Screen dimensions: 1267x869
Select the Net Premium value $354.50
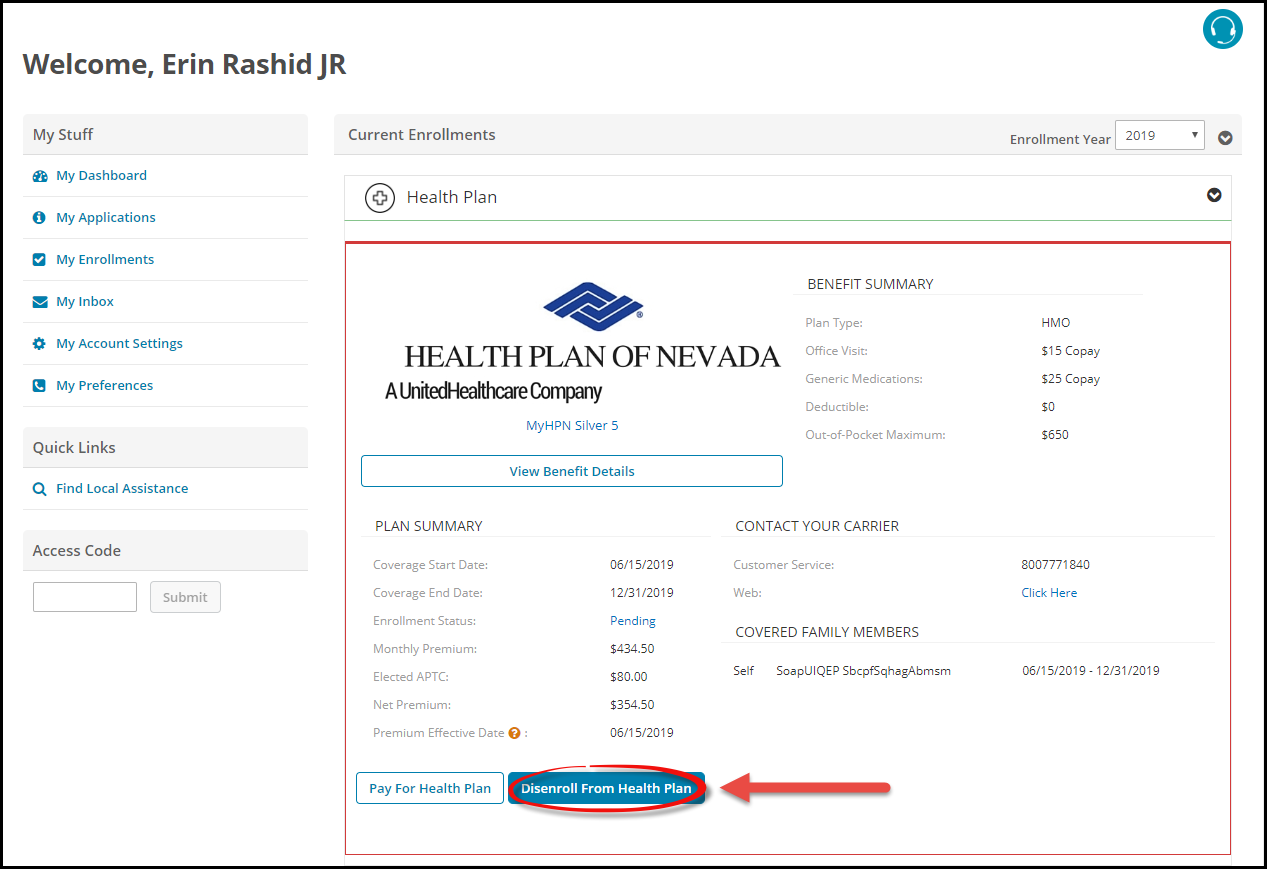(x=632, y=705)
